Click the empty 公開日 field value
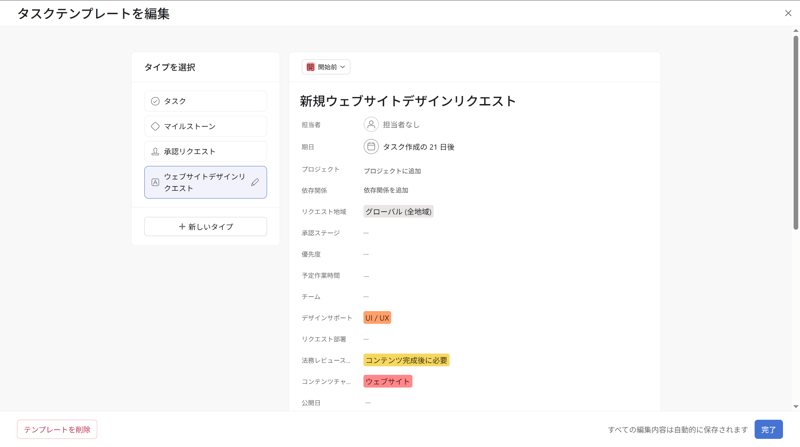This screenshot has height=447, width=800. pos(367,403)
